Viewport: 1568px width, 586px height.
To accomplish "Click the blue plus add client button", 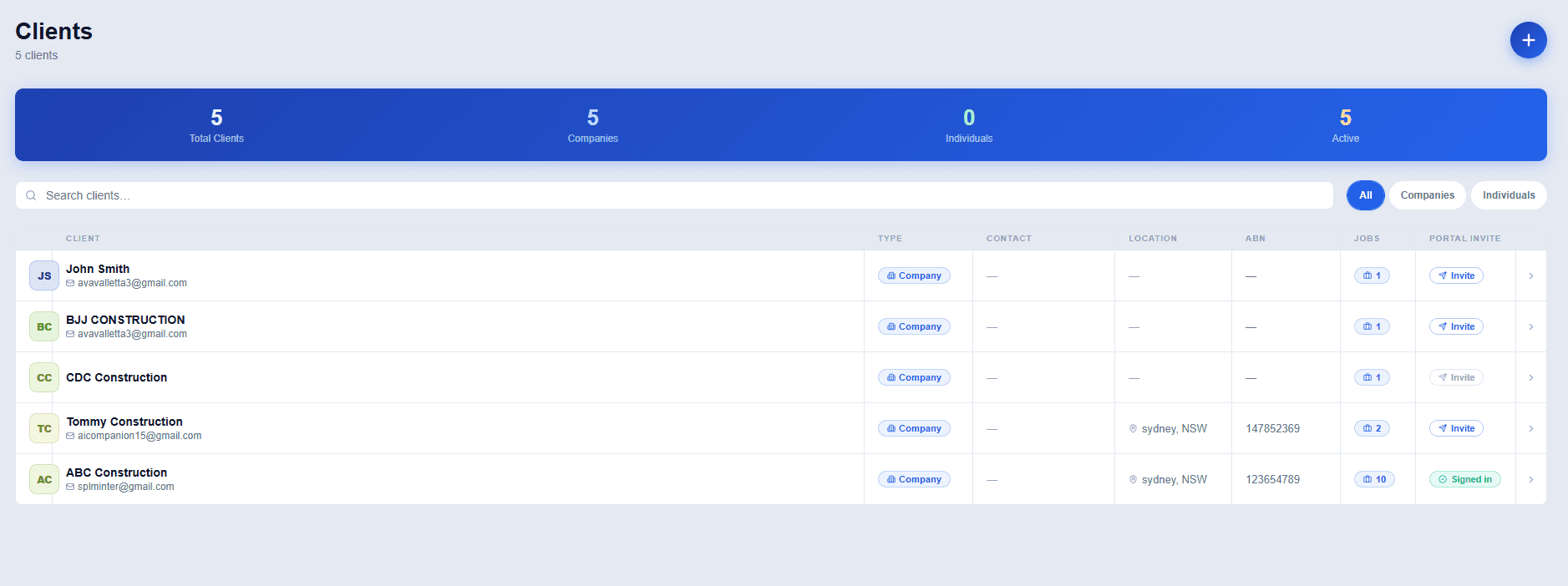I will 1528,40.
